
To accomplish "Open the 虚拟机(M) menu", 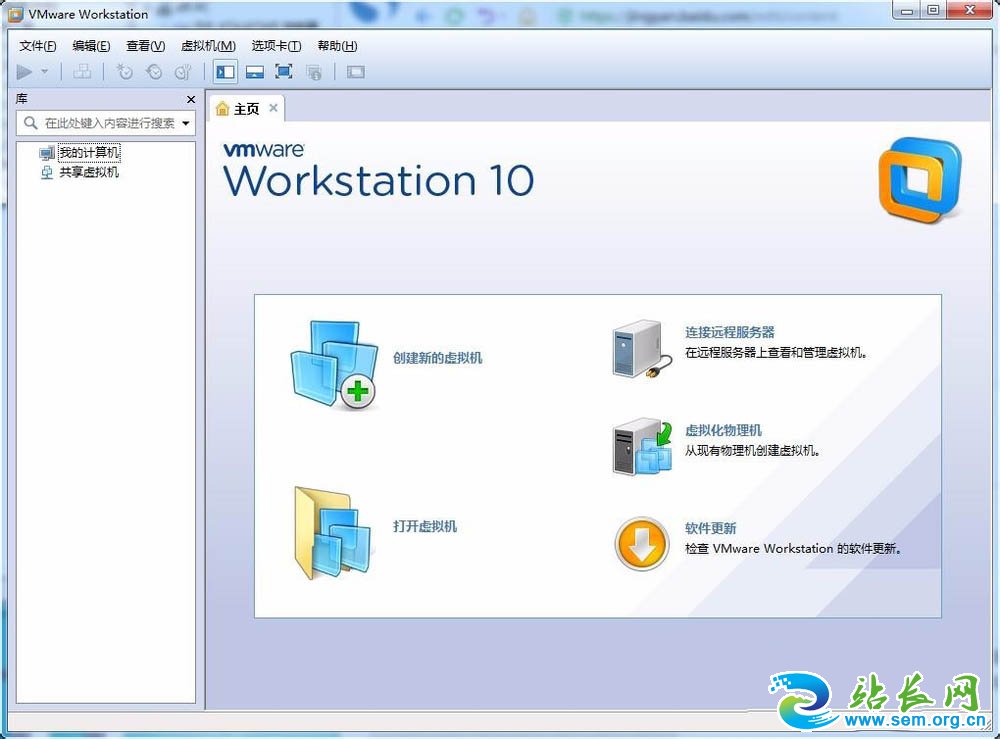I will [x=209, y=46].
